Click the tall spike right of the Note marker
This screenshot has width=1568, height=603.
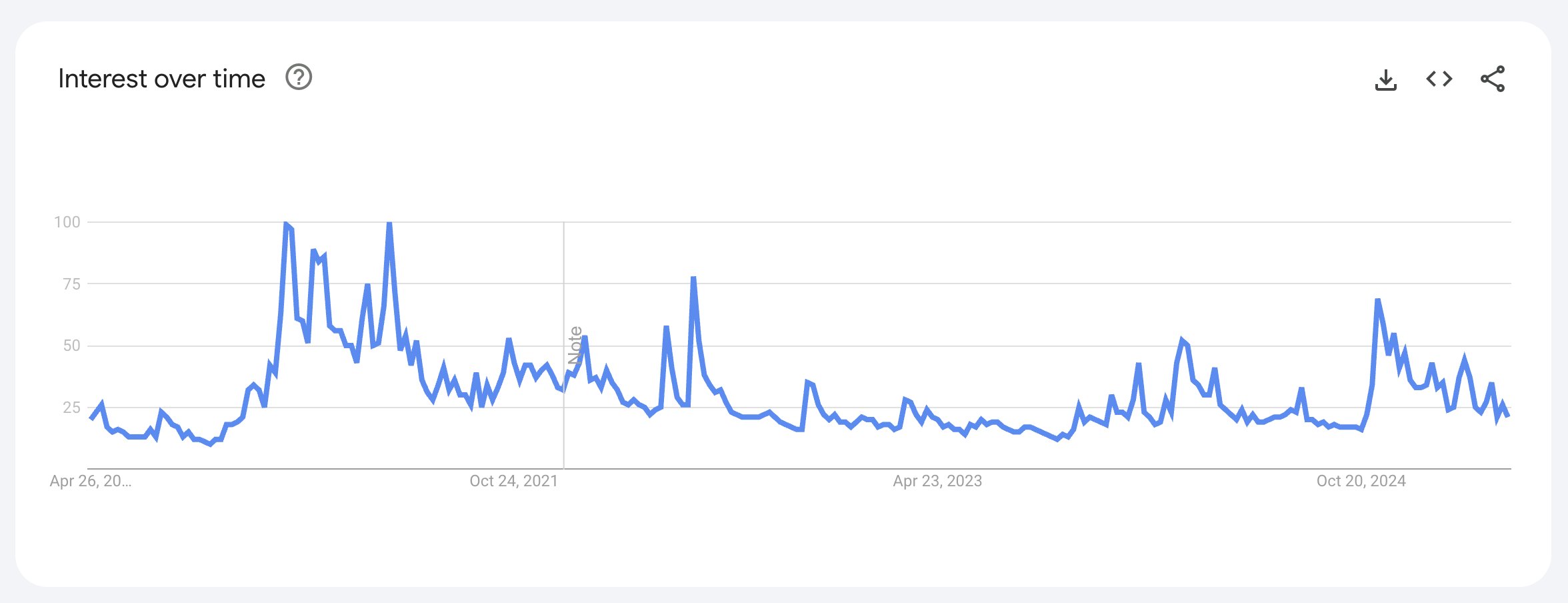[693, 277]
